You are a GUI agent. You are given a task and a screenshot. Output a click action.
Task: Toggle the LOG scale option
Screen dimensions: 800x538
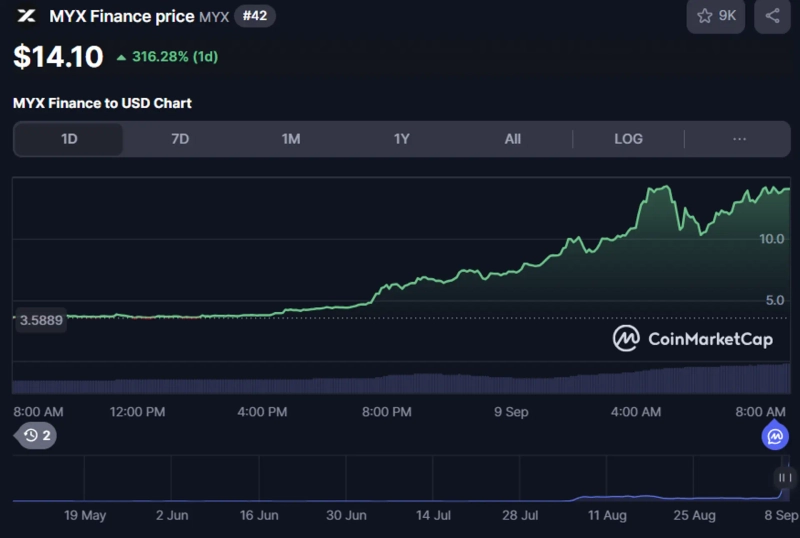(628, 139)
